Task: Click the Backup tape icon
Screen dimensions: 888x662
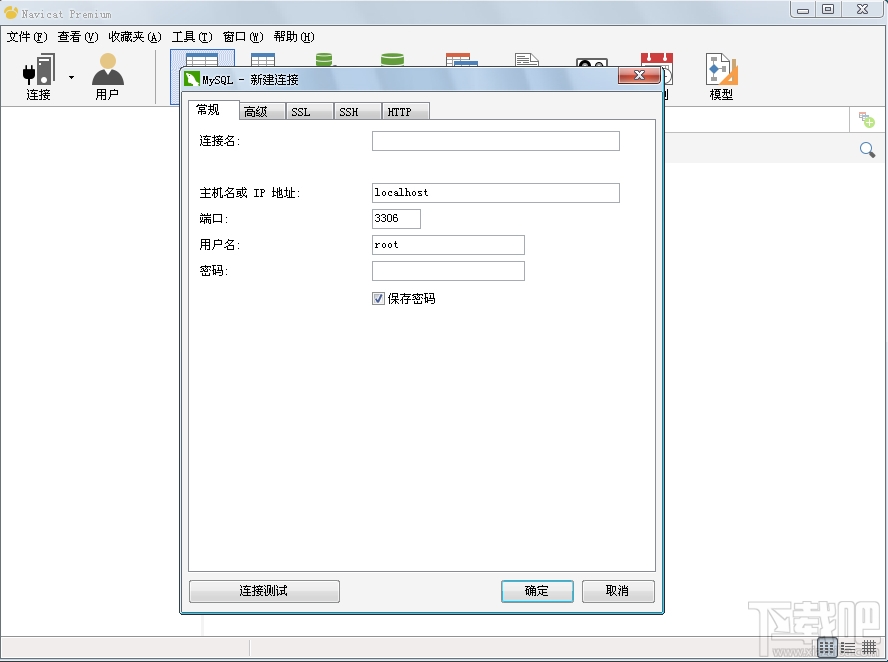Action: (x=591, y=62)
